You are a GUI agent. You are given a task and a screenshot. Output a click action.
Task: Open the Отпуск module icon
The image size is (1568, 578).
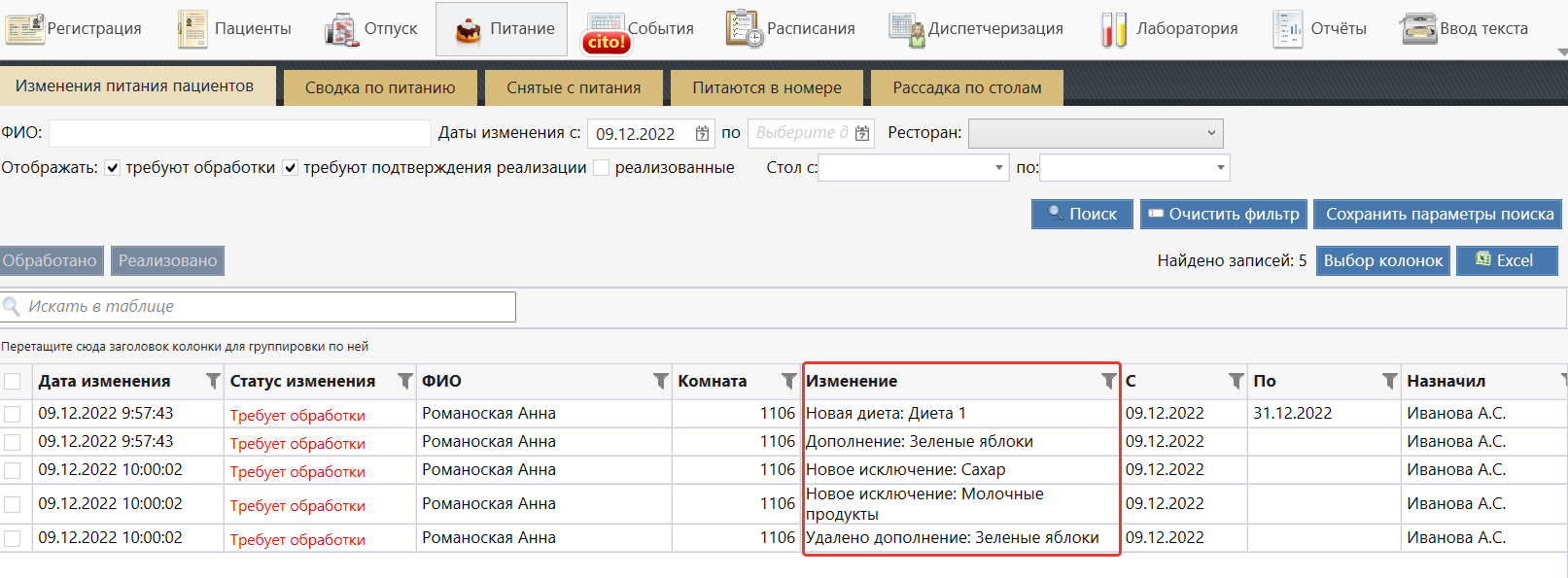tap(341, 29)
